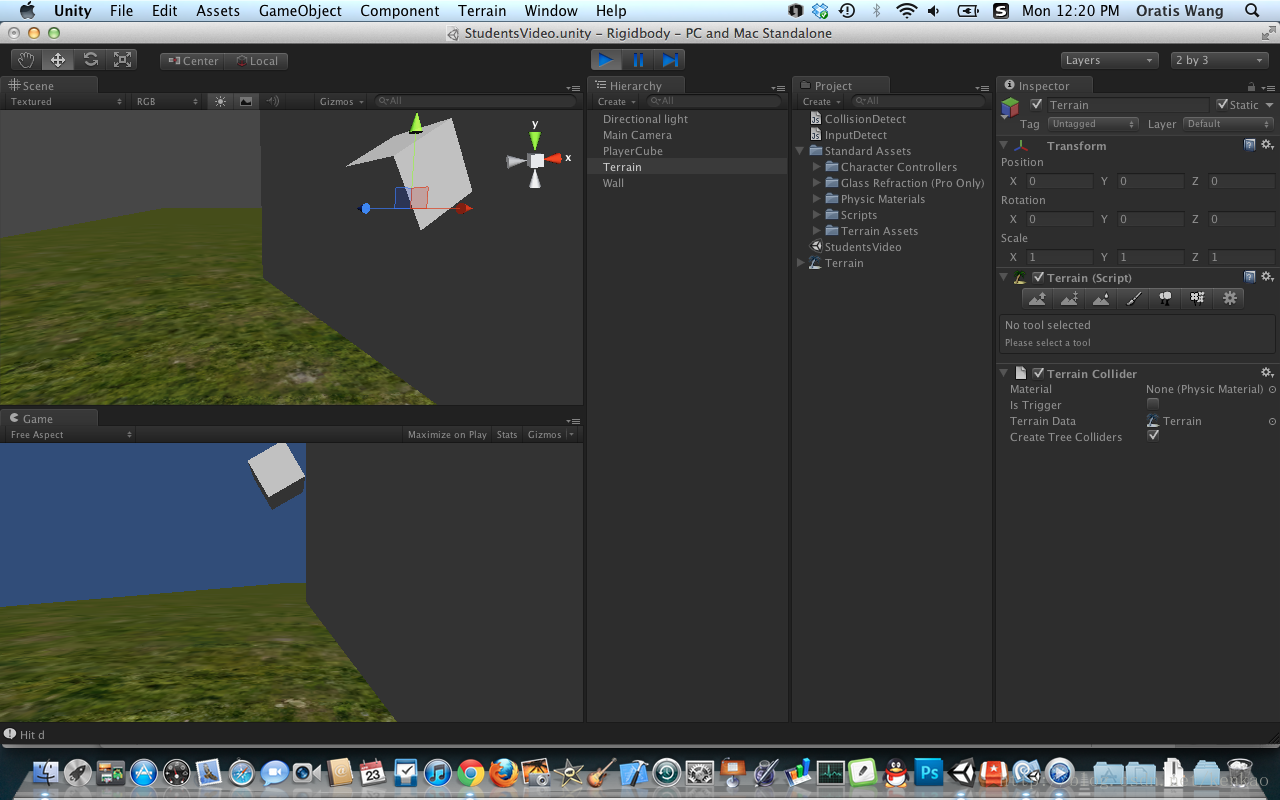Select the Hand tool in the toolbar
The image size is (1280, 800).
[26, 60]
